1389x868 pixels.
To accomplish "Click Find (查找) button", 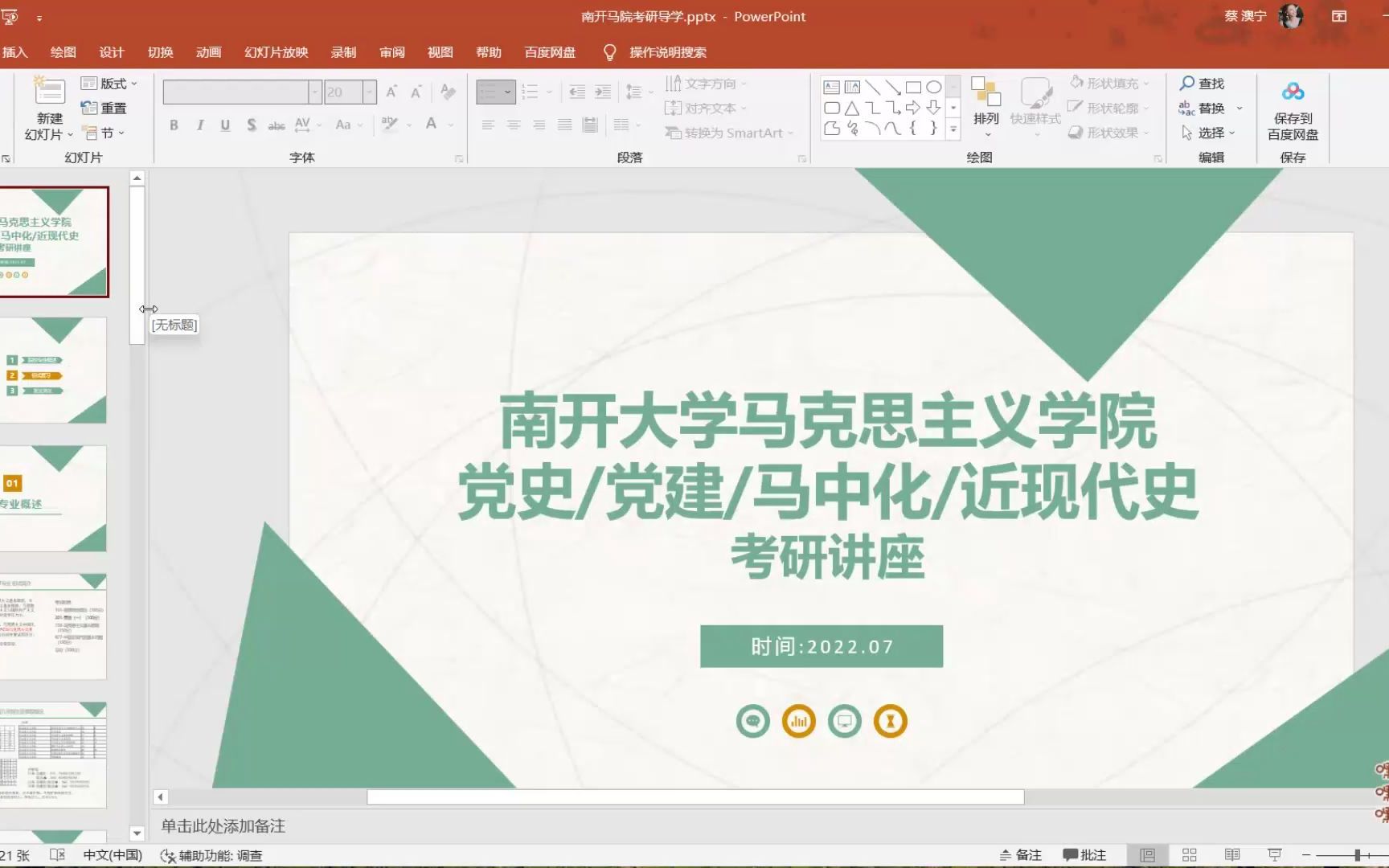I will pyautogui.click(x=1202, y=84).
